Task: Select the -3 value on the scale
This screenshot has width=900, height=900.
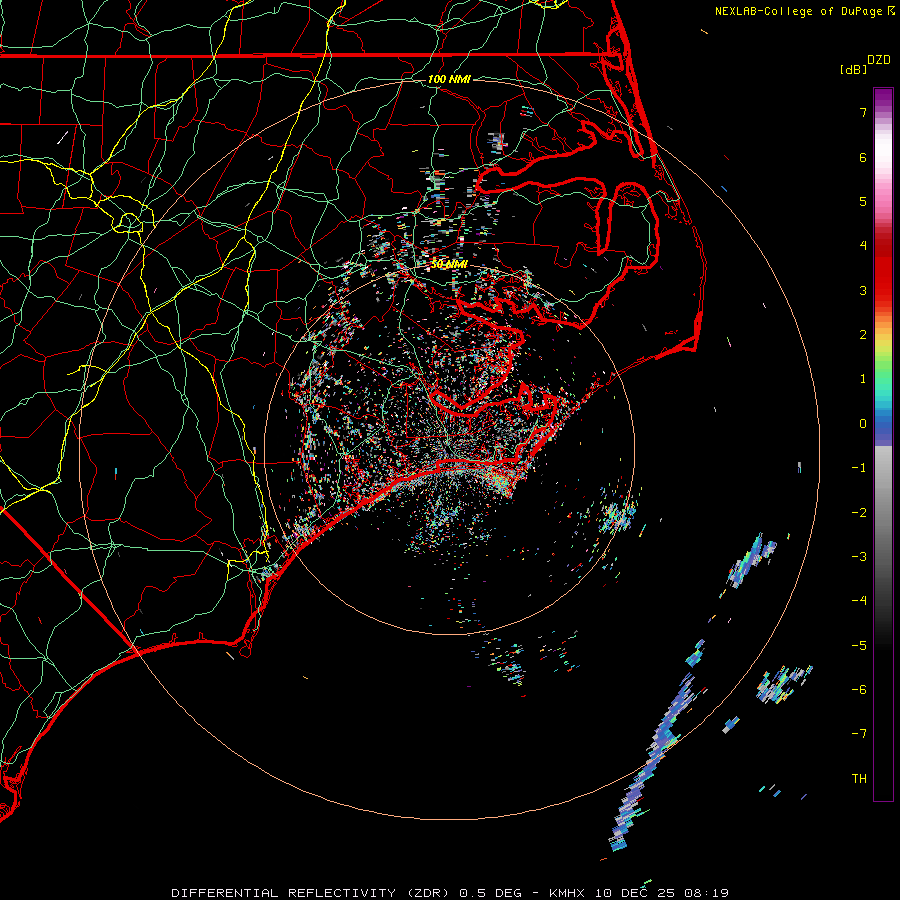Action: (x=859, y=557)
